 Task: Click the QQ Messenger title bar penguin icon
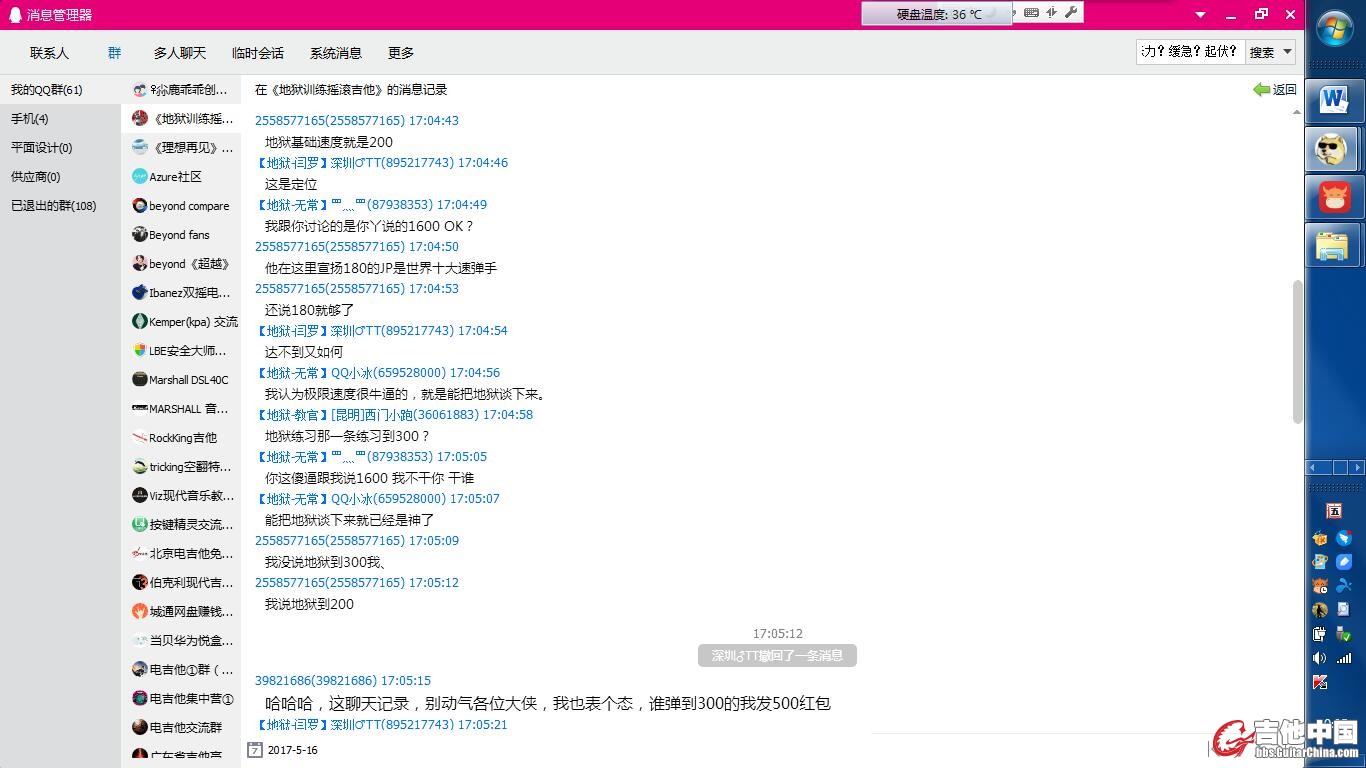point(14,14)
